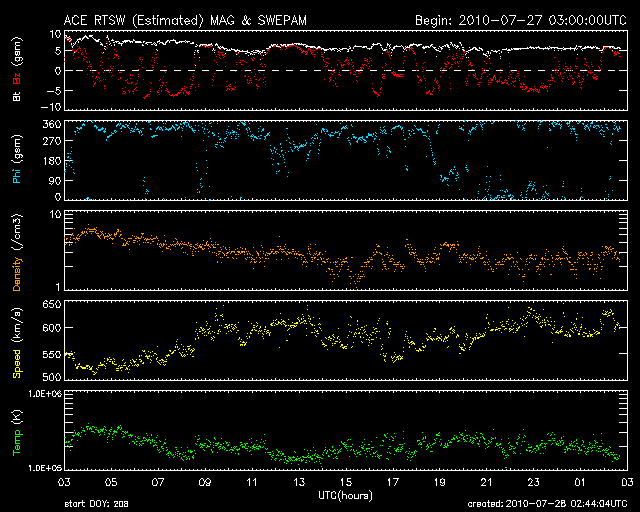Viewport: 640px width, 512px height.
Task: Click the '07' hour tick label
Action: point(158,483)
